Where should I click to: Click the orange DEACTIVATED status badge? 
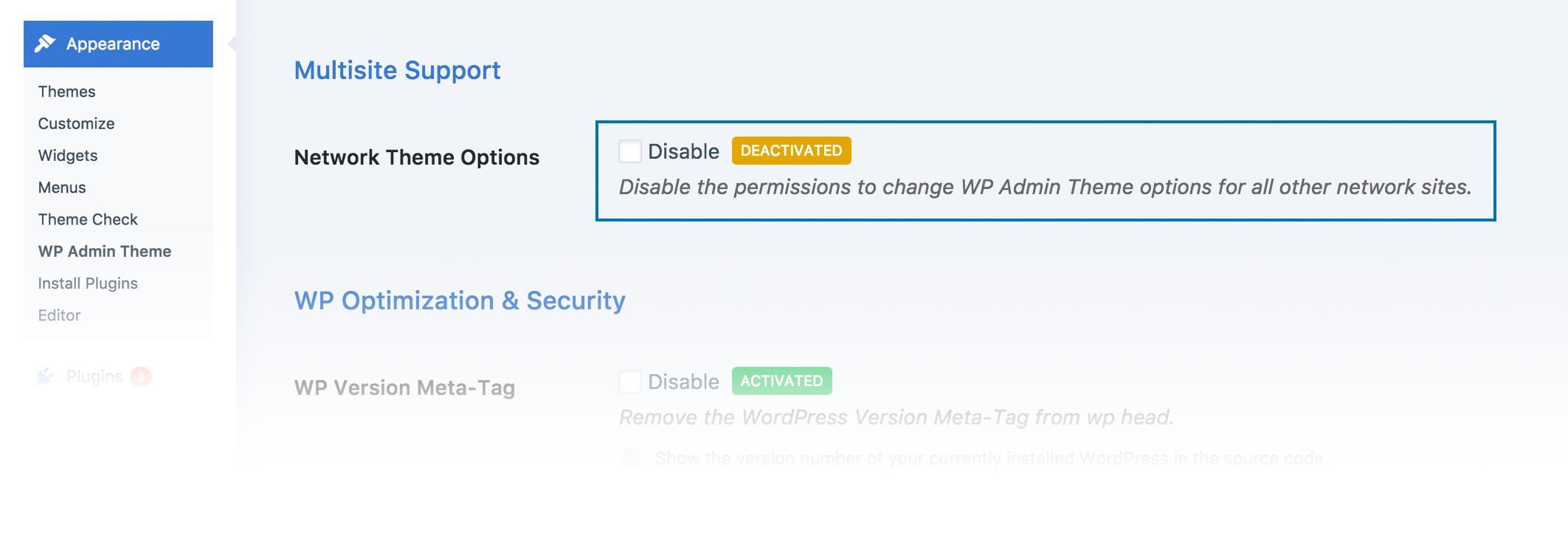pos(791,151)
